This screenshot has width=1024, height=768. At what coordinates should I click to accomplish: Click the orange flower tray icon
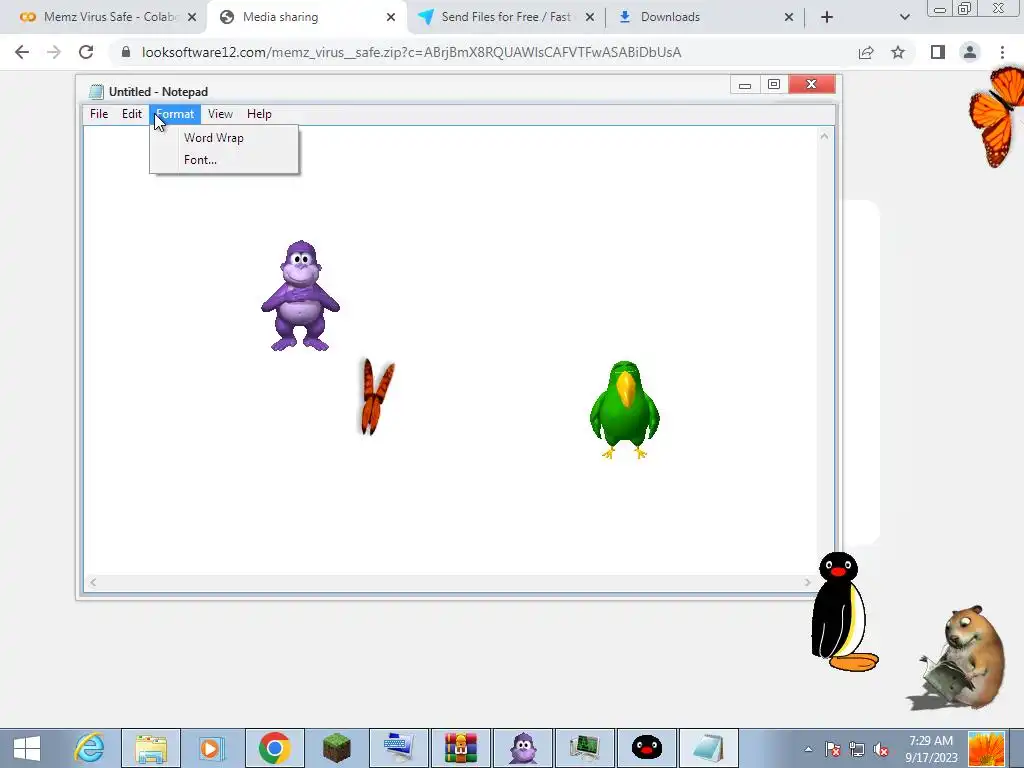(x=986, y=749)
